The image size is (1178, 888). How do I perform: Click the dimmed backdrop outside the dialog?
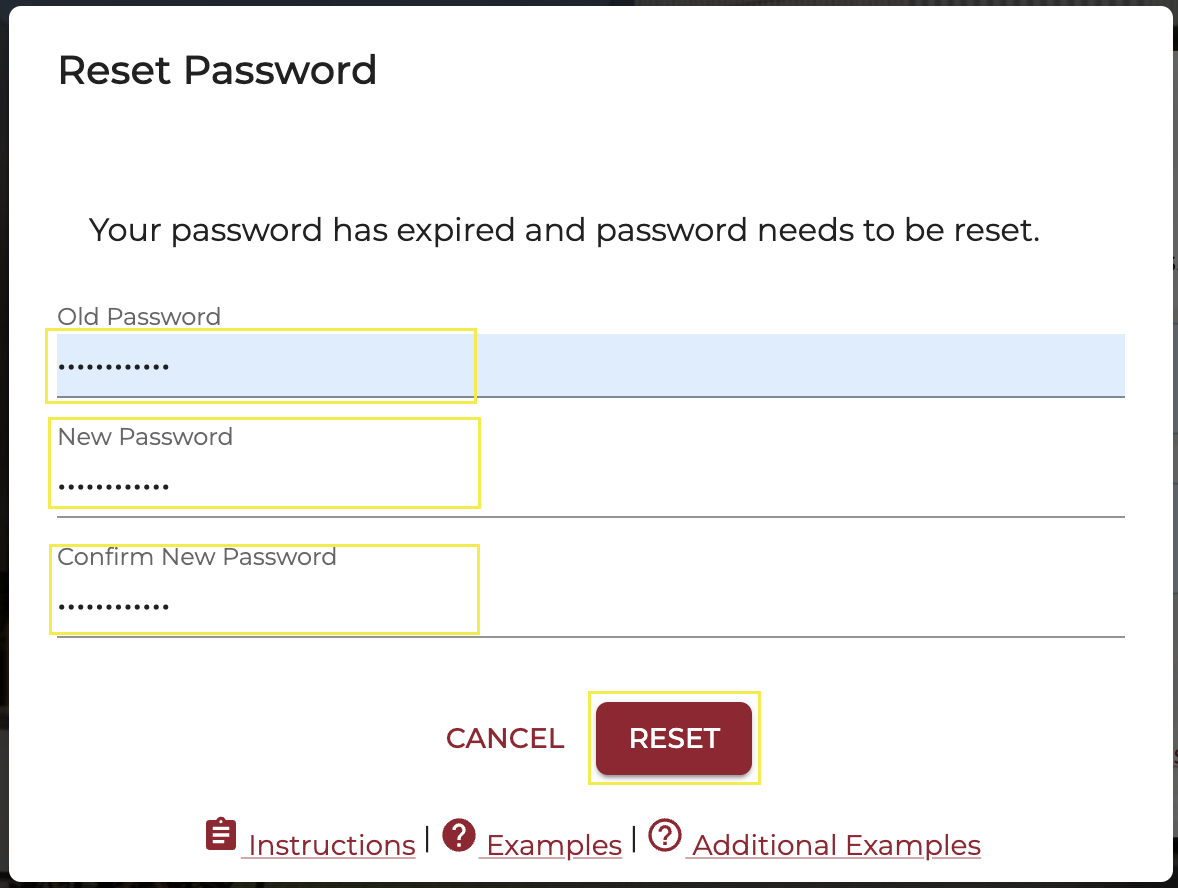[x=1174, y=300]
